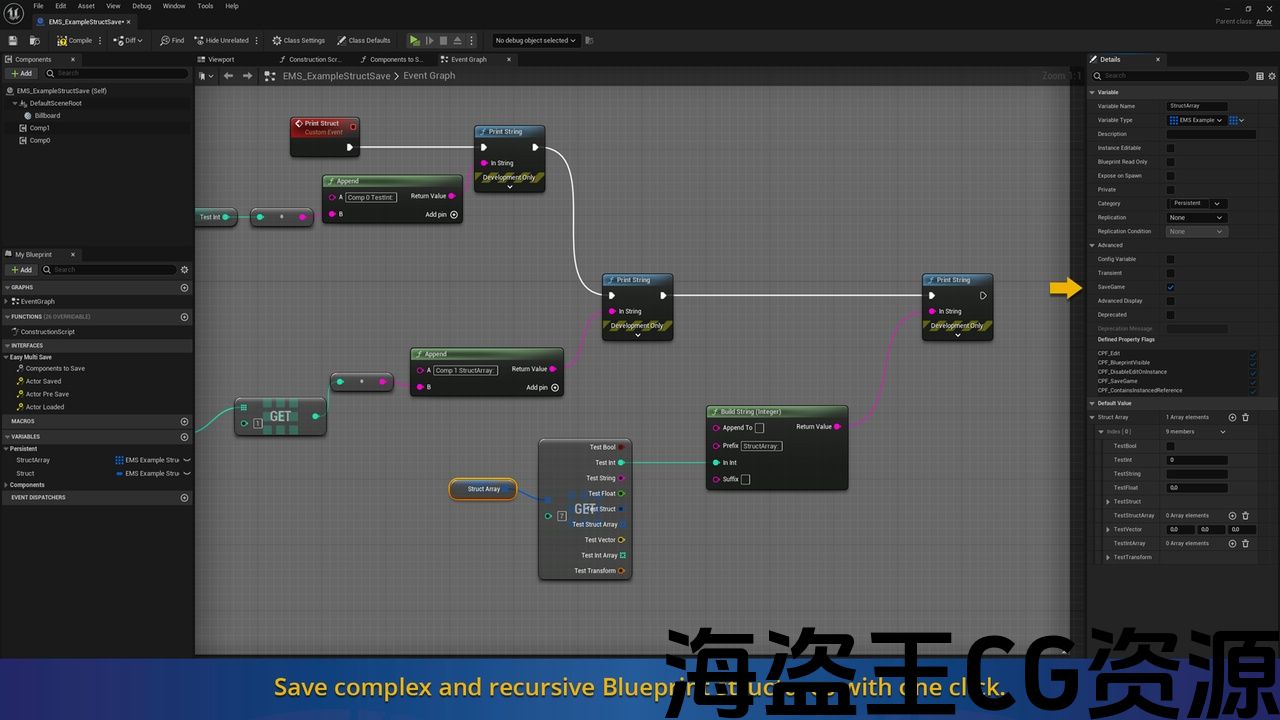Open the Window menu

pyautogui.click(x=174, y=6)
